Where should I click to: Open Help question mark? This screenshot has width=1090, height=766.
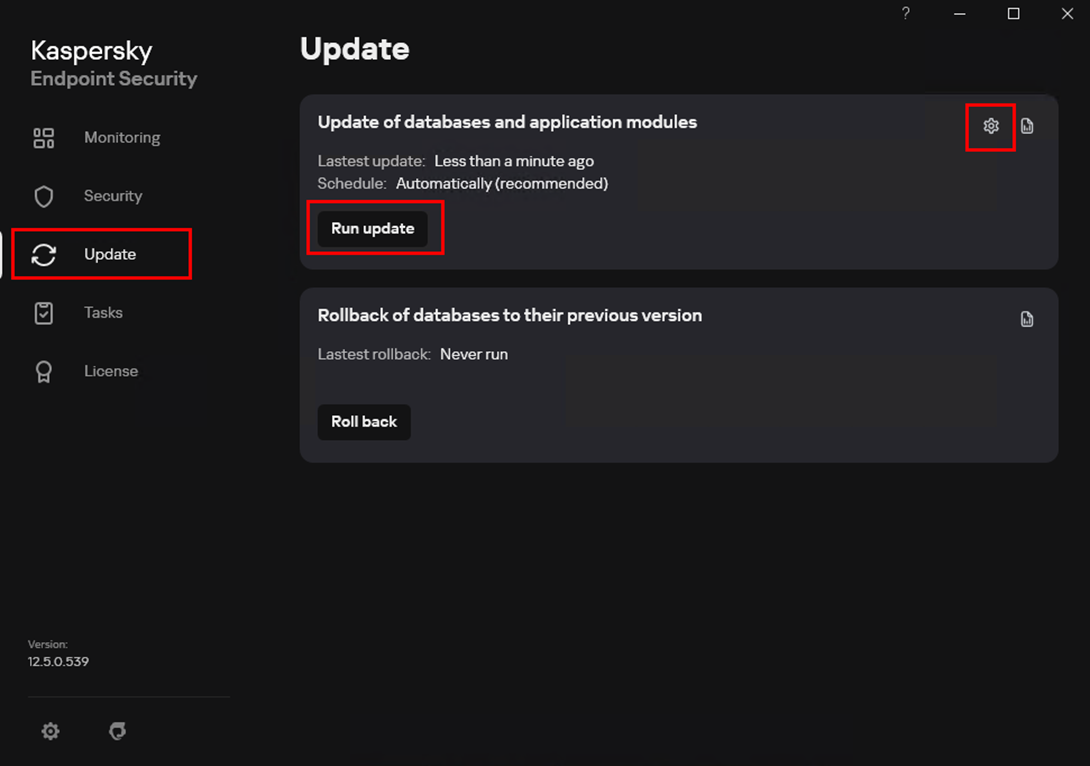coord(906,13)
